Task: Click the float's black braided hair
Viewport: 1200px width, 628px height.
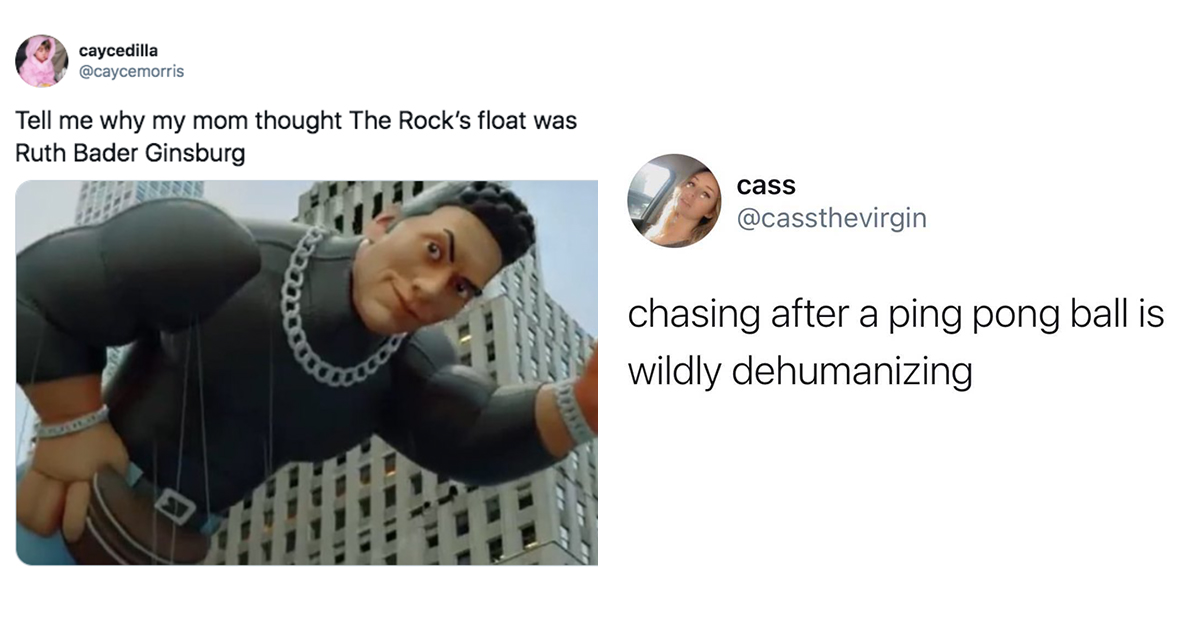Action: click(483, 217)
